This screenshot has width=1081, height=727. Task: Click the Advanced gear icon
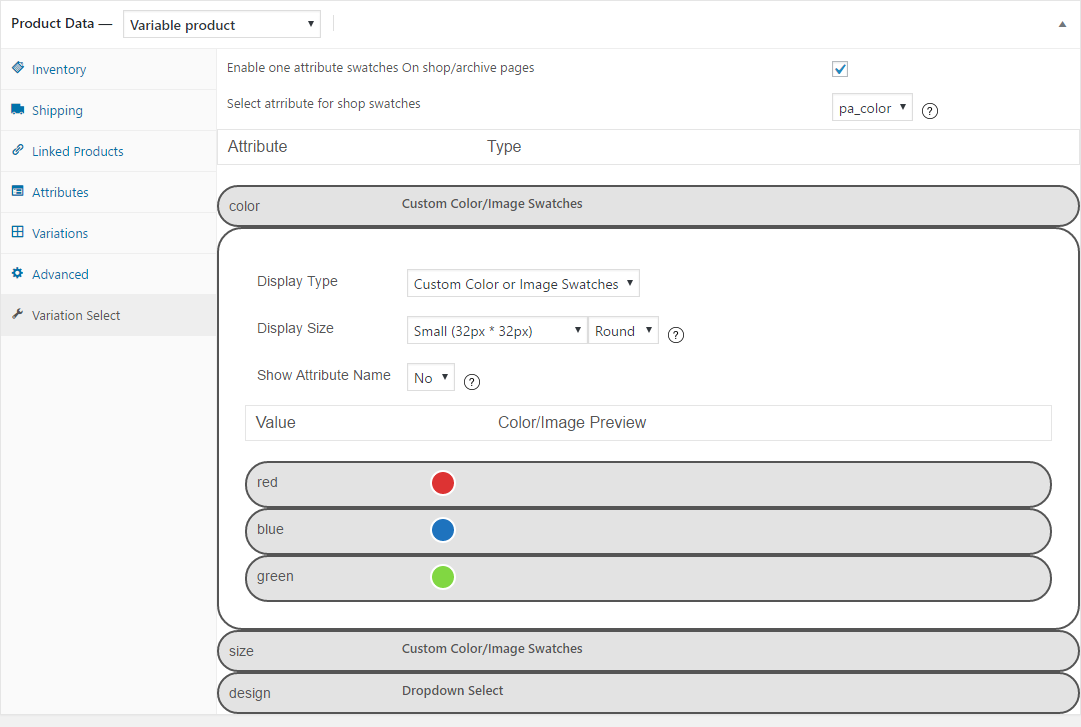[x=18, y=273]
